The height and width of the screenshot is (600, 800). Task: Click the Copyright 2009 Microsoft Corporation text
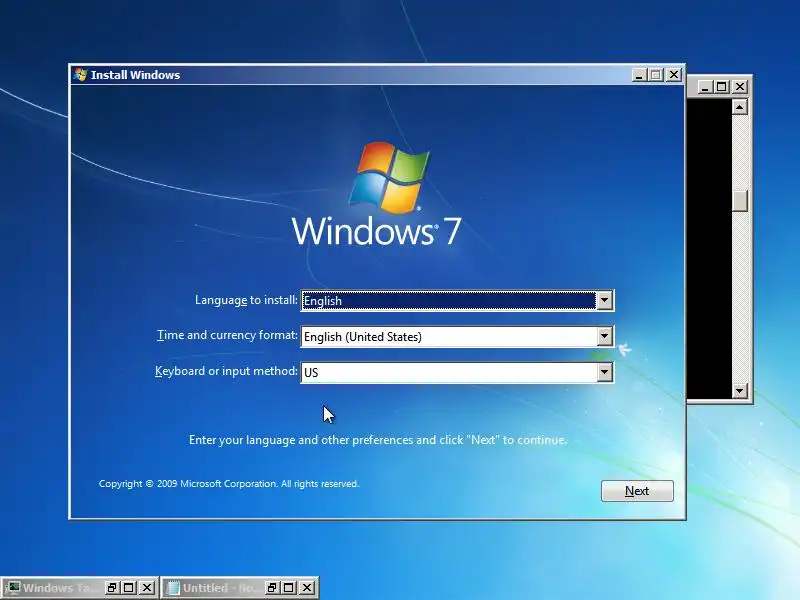pos(229,484)
